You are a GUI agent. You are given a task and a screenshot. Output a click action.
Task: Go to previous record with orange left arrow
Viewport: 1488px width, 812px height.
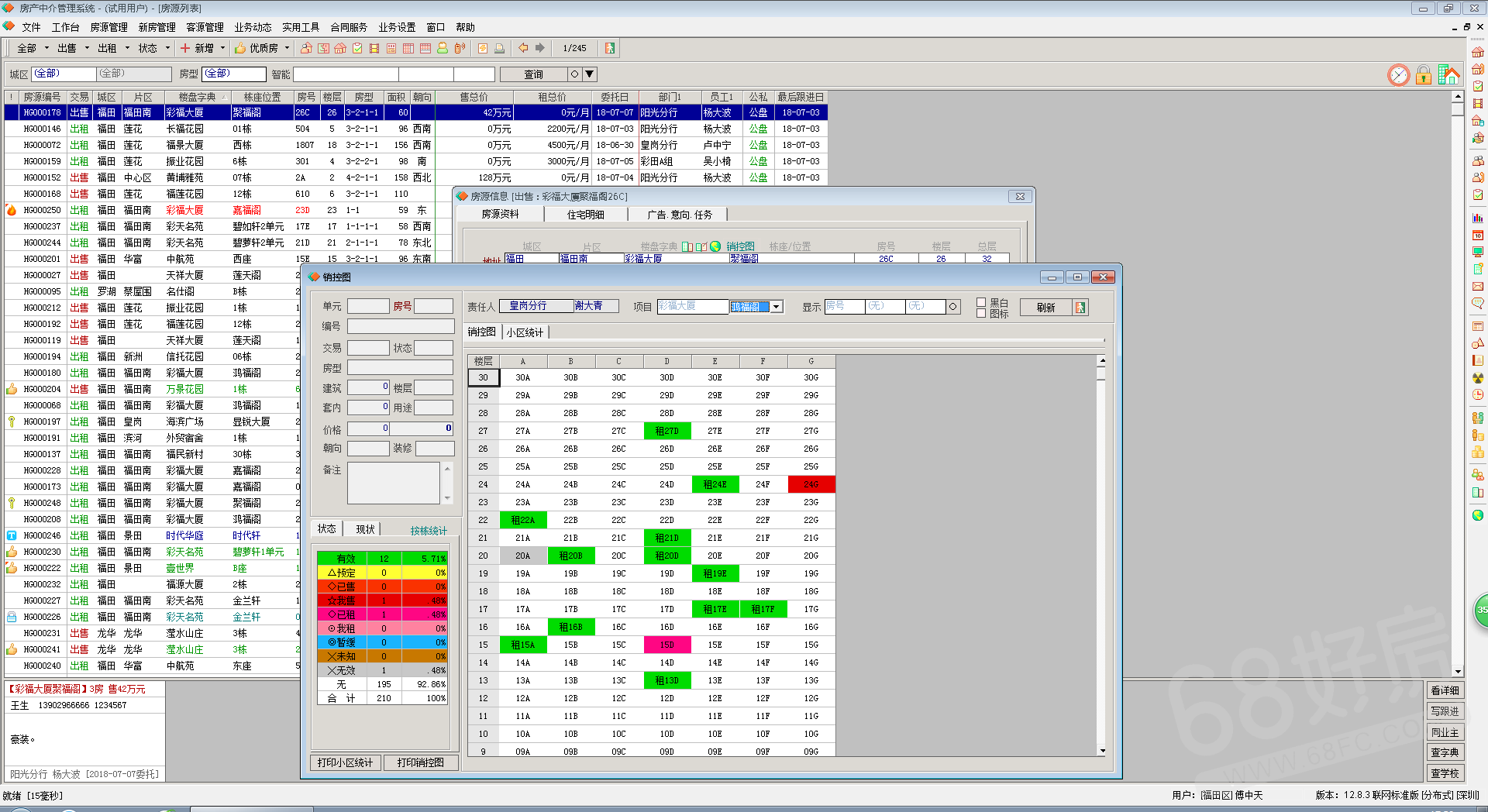pyautogui.click(x=523, y=48)
